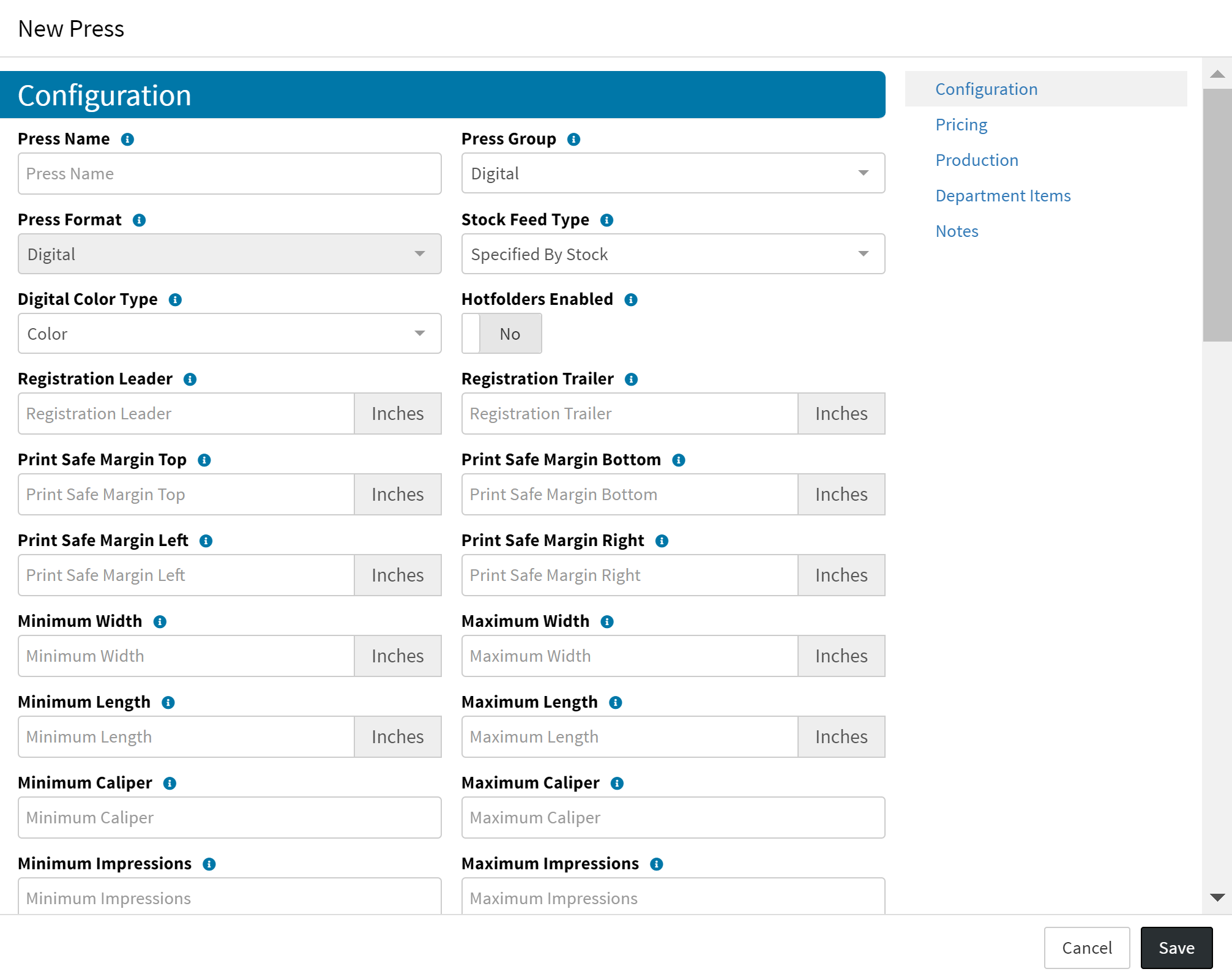Click the Digital Color Type info icon

(175, 300)
